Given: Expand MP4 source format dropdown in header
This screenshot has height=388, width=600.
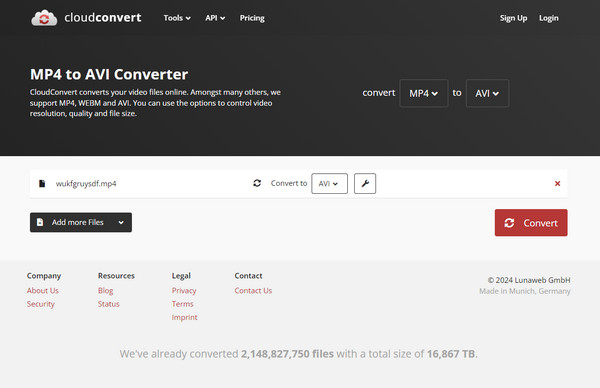Looking at the screenshot, I should (424, 93).
